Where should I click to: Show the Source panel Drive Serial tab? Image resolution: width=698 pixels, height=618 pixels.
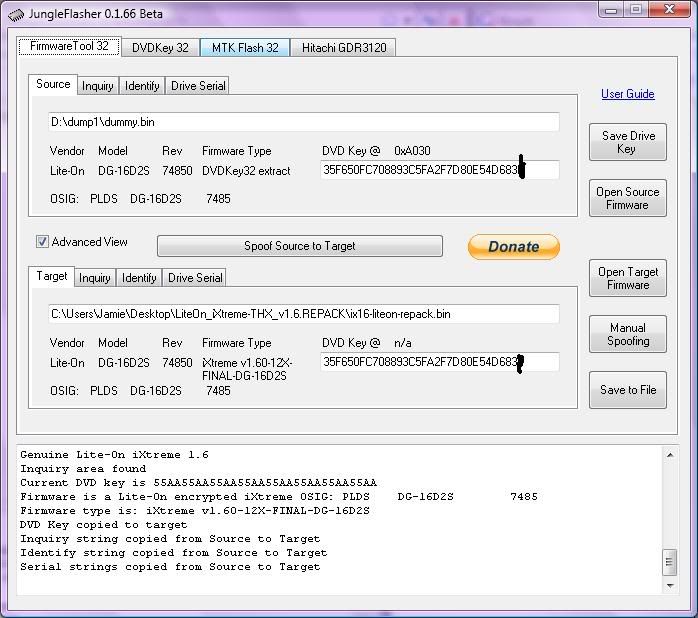pyautogui.click(x=198, y=86)
